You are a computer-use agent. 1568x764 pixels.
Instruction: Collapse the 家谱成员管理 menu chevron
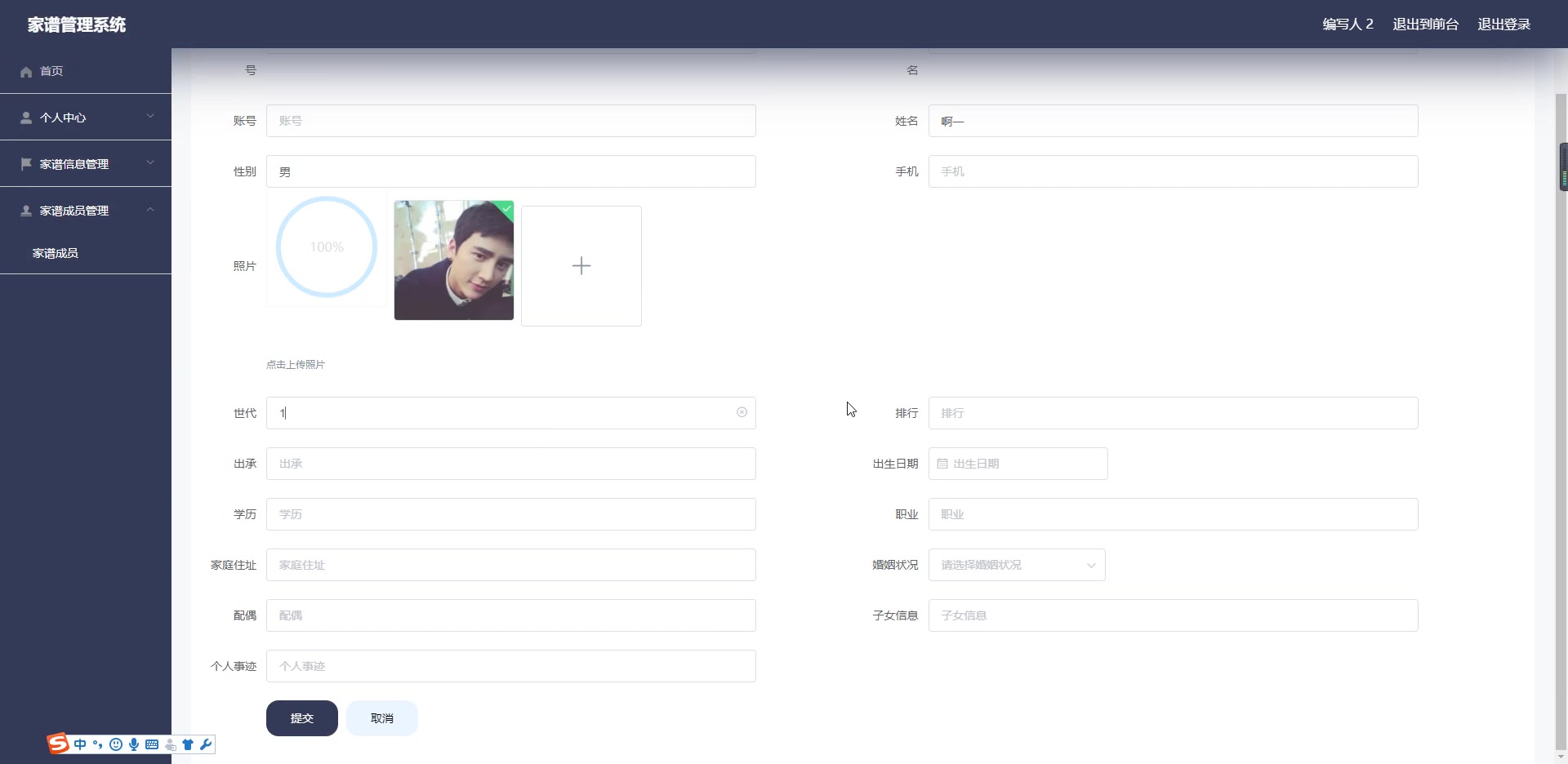[x=150, y=210]
